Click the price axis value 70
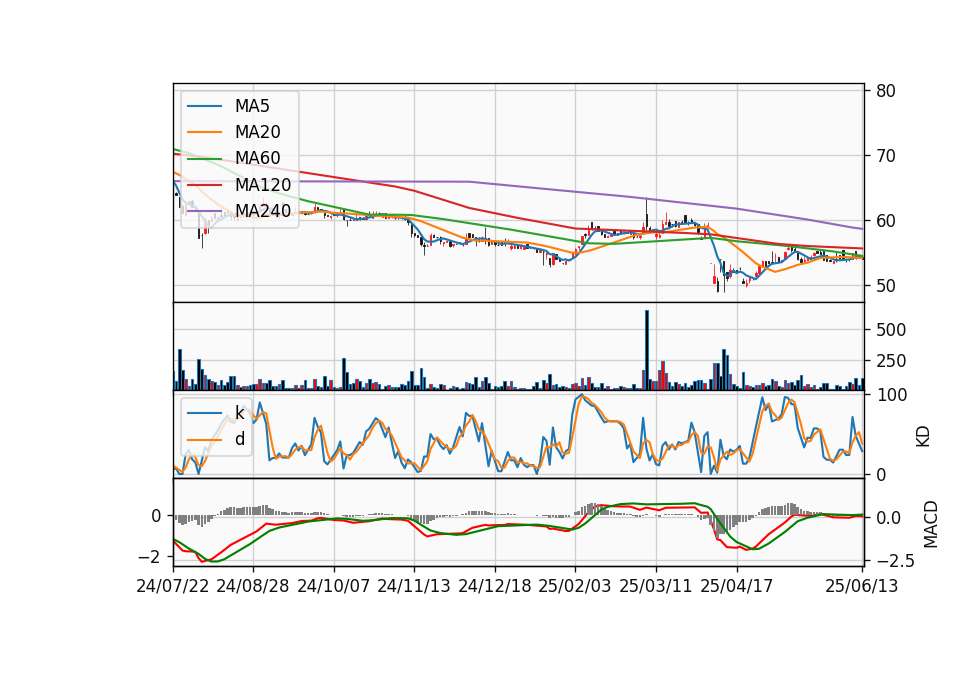960x690 pixels. pyautogui.click(x=886, y=156)
